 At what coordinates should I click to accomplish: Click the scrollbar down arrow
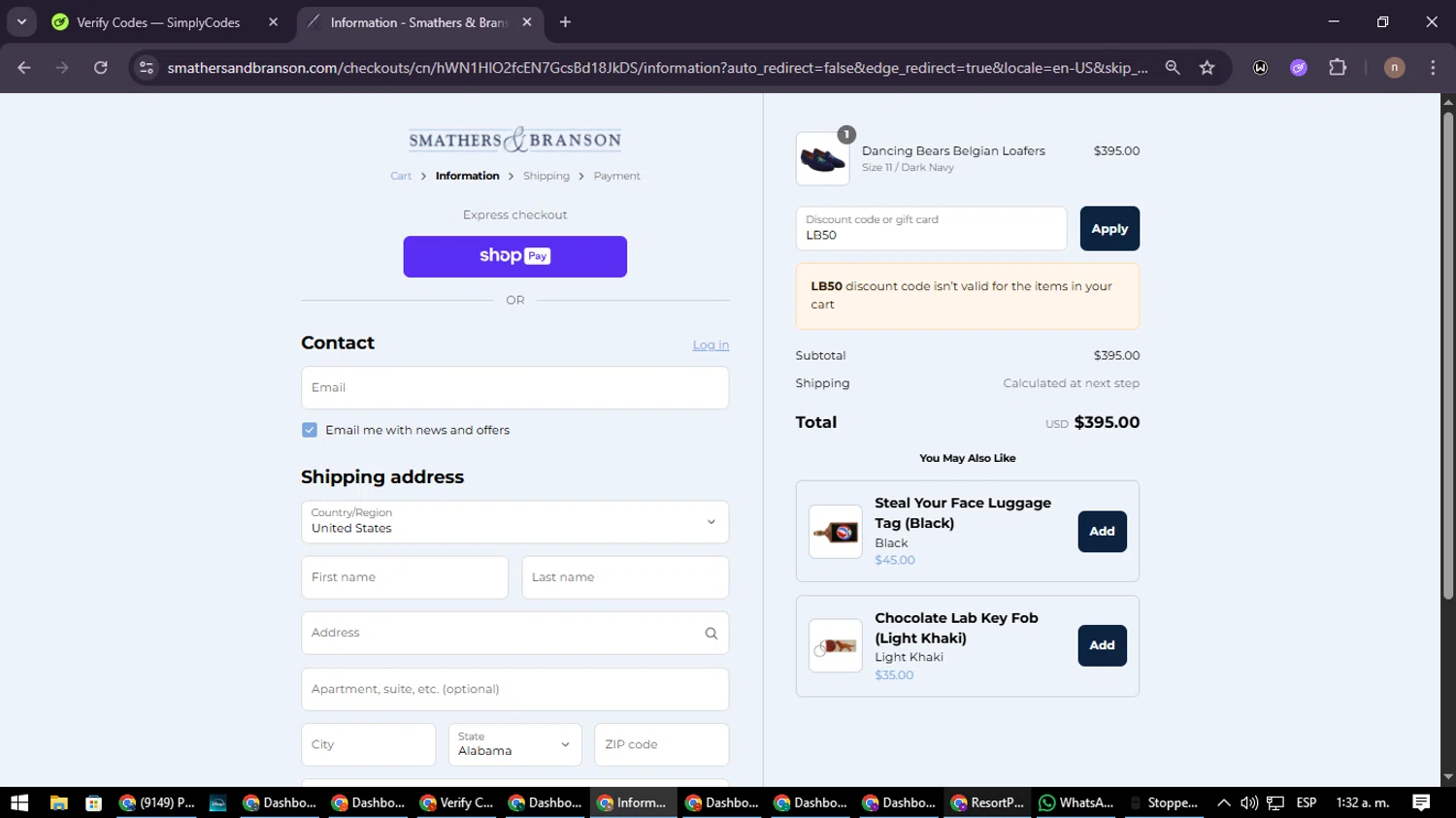pyautogui.click(x=1448, y=777)
